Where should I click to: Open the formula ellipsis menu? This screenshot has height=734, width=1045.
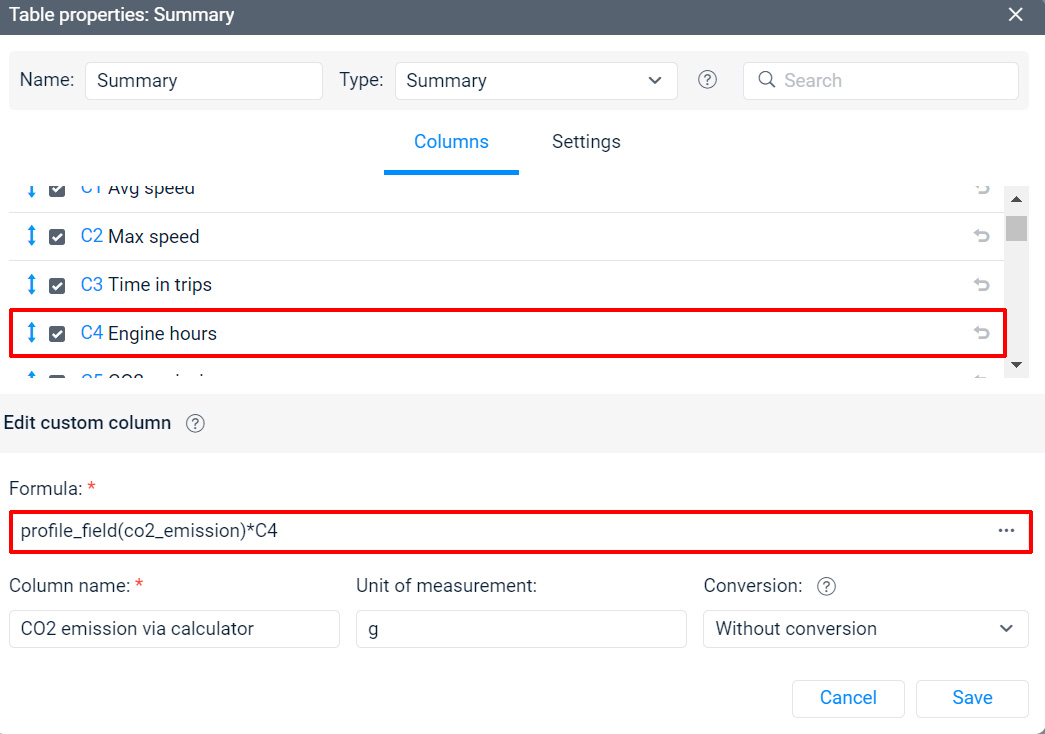click(1006, 531)
